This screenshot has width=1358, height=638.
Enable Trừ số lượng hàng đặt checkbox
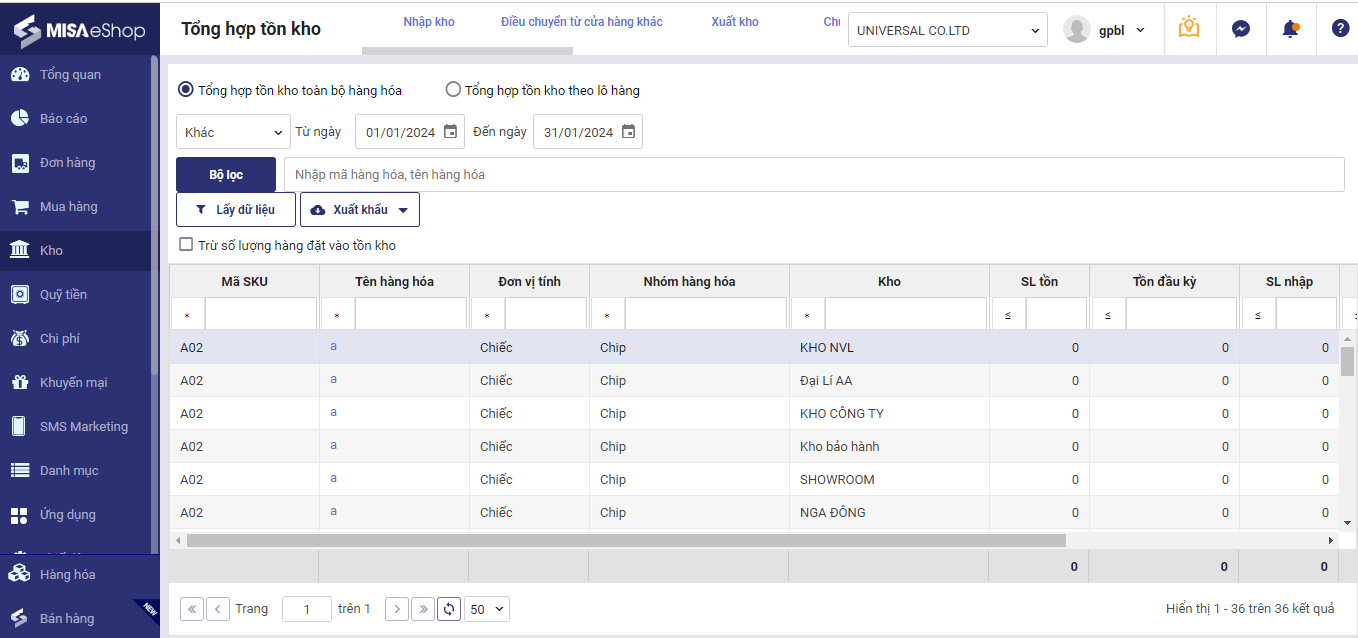[185, 245]
